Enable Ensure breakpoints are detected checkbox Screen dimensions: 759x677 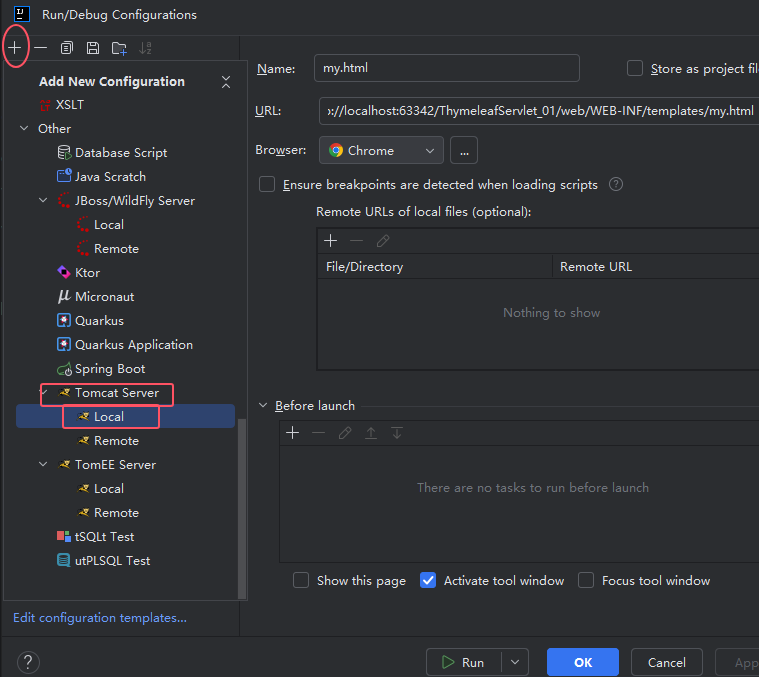(x=267, y=184)
